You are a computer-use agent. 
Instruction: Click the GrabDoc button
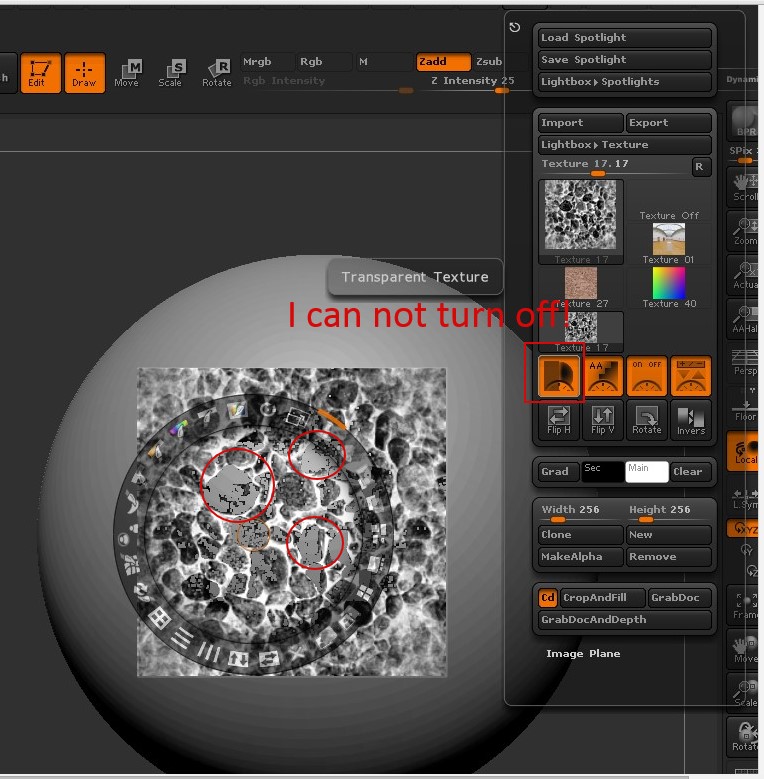point(680,598)
